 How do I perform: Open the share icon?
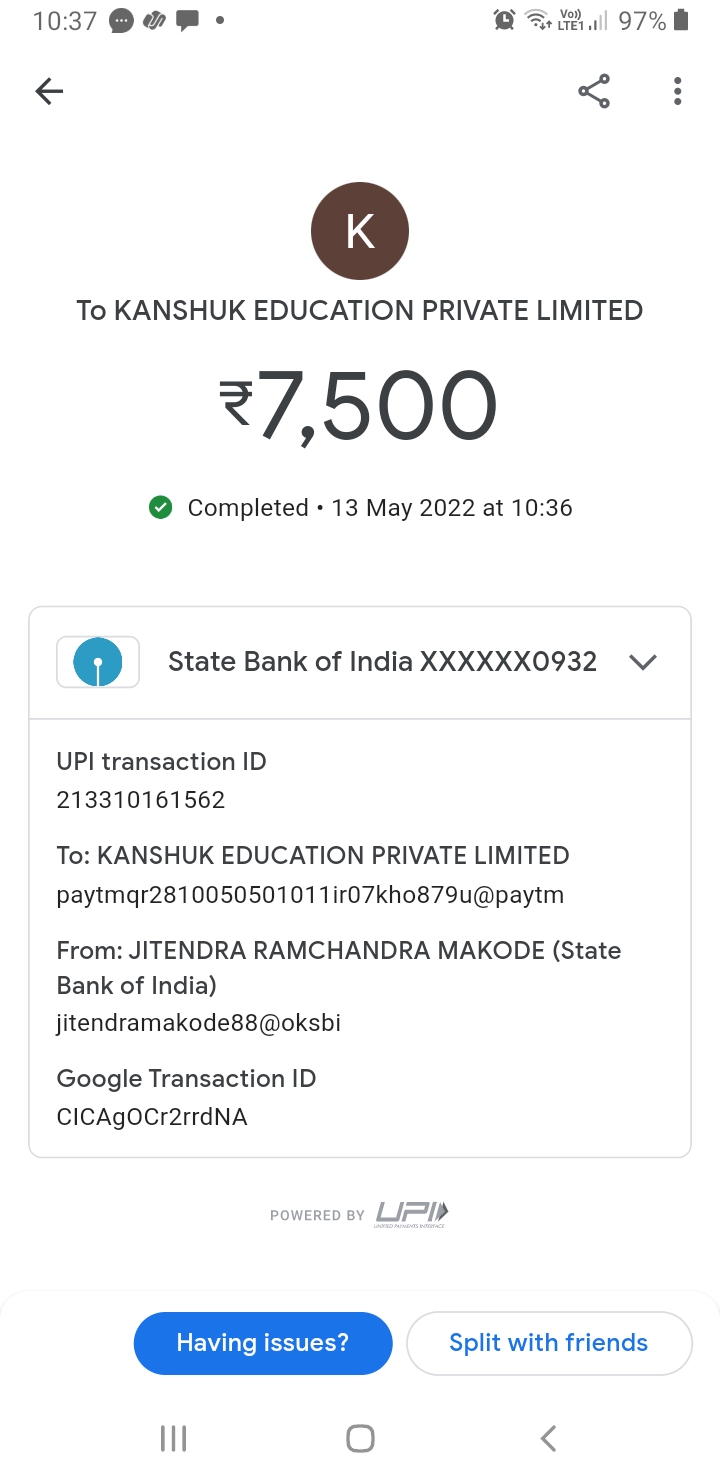(x=594, y=92)
